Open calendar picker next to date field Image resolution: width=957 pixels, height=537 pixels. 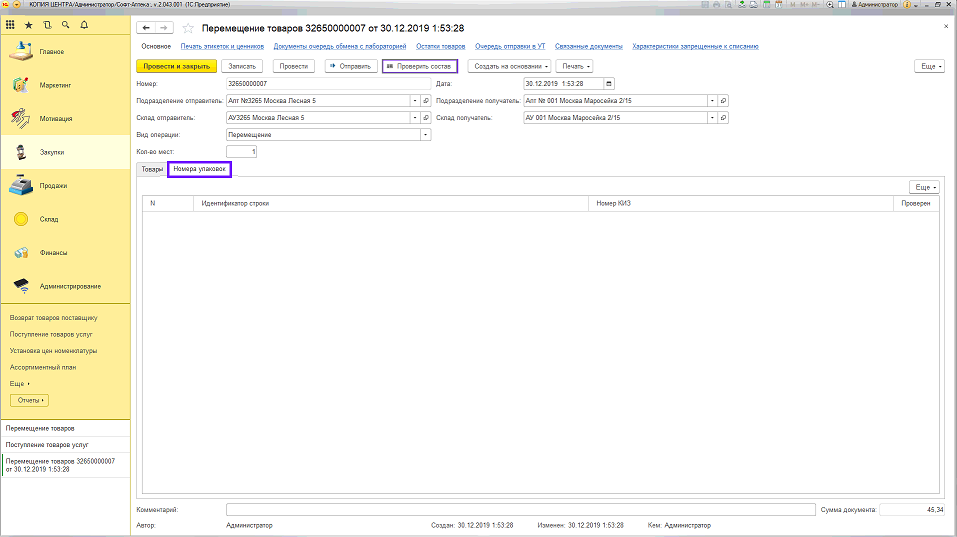pyautogui.click(x=609, y=83)
